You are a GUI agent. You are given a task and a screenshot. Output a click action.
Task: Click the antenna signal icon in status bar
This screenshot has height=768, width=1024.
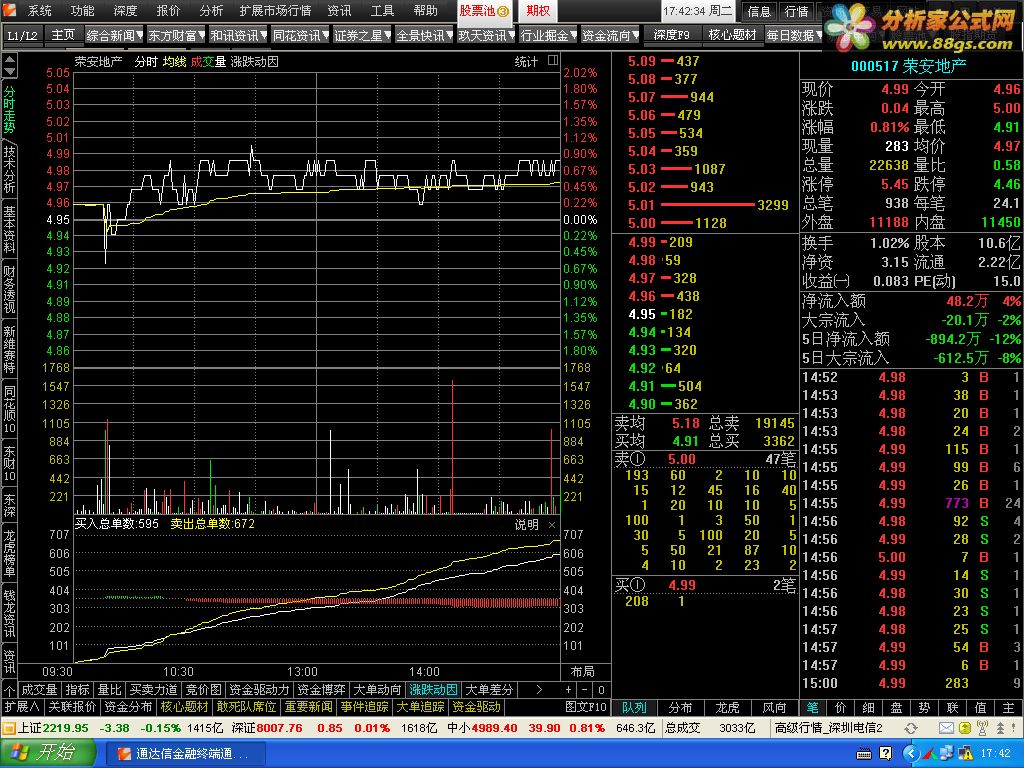pos(982,728)
